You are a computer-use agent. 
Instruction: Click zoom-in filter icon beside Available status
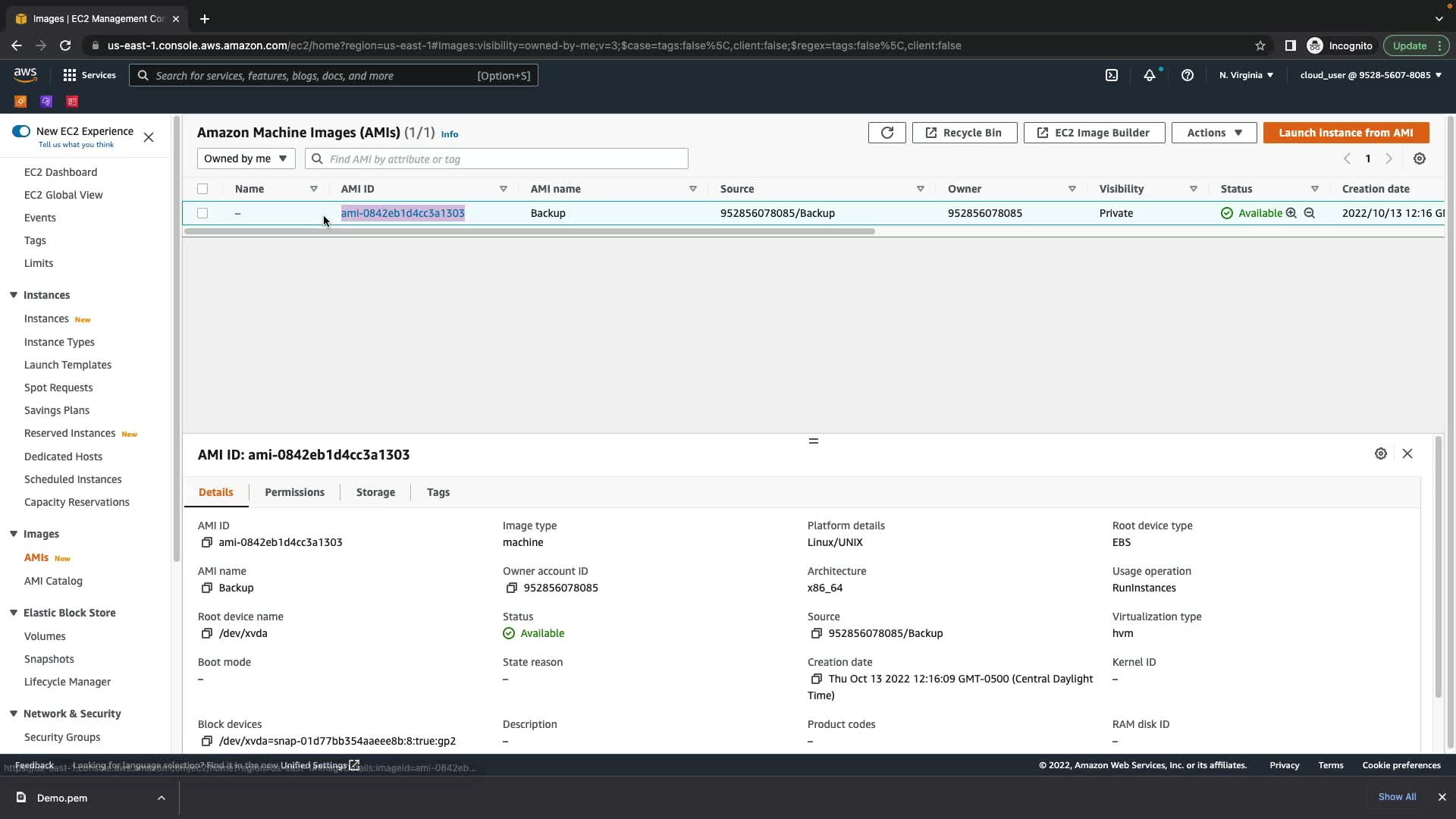[1291, 213]
